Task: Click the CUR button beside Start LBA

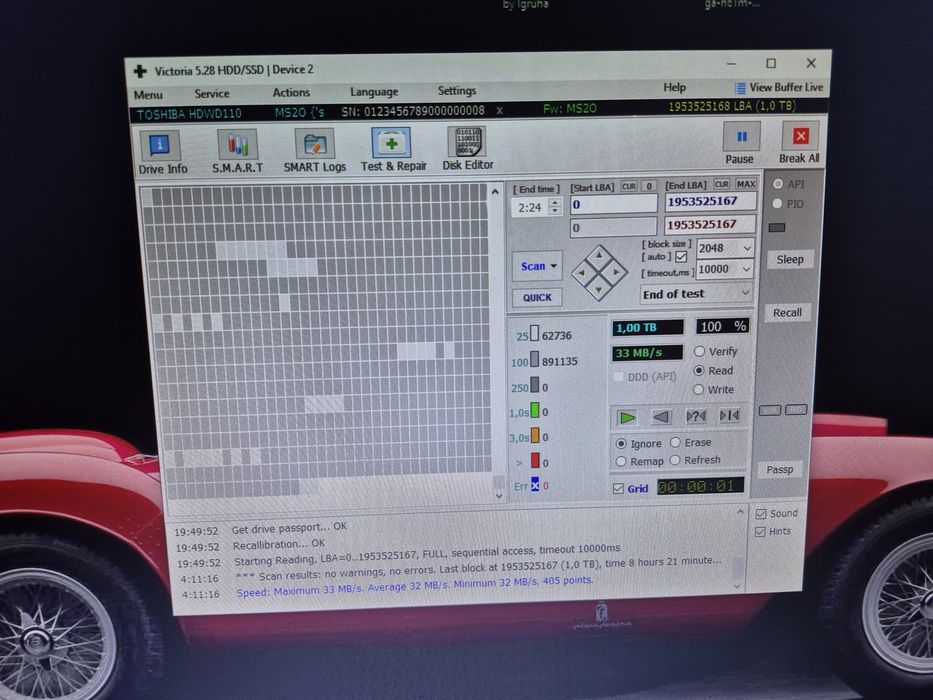Action: click(x=629, y=186)
